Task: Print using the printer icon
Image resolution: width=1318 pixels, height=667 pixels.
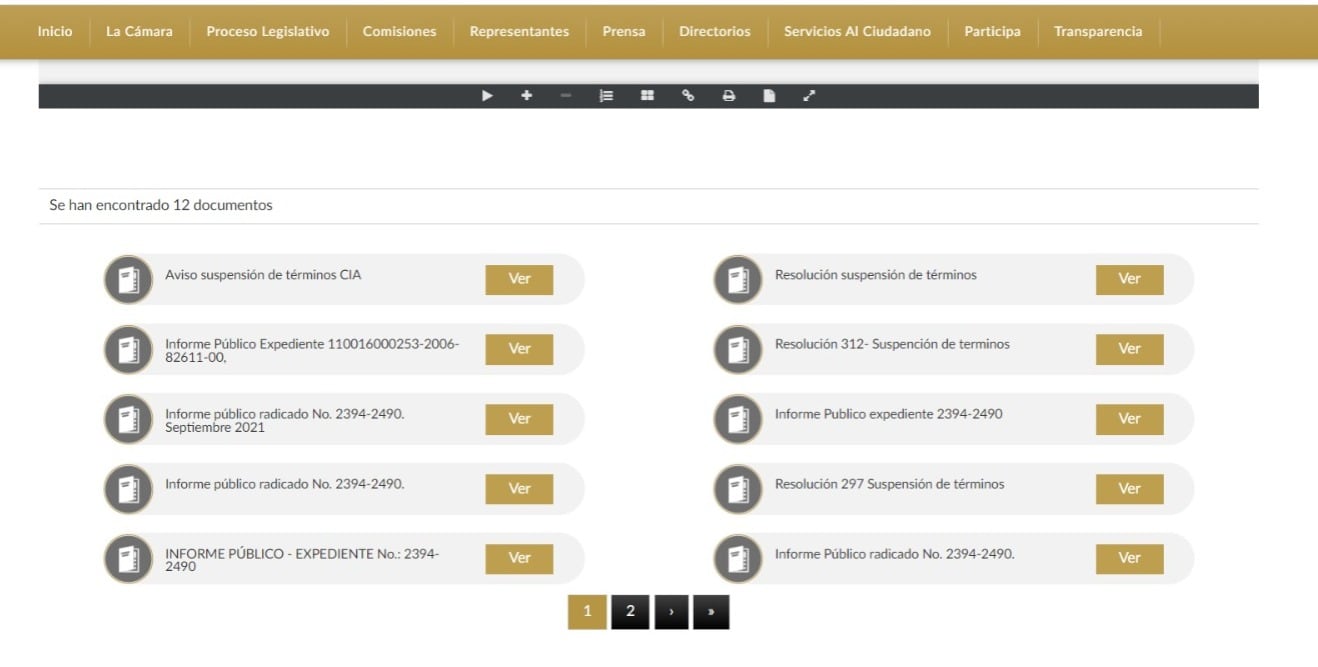Action: pos(728,95)
